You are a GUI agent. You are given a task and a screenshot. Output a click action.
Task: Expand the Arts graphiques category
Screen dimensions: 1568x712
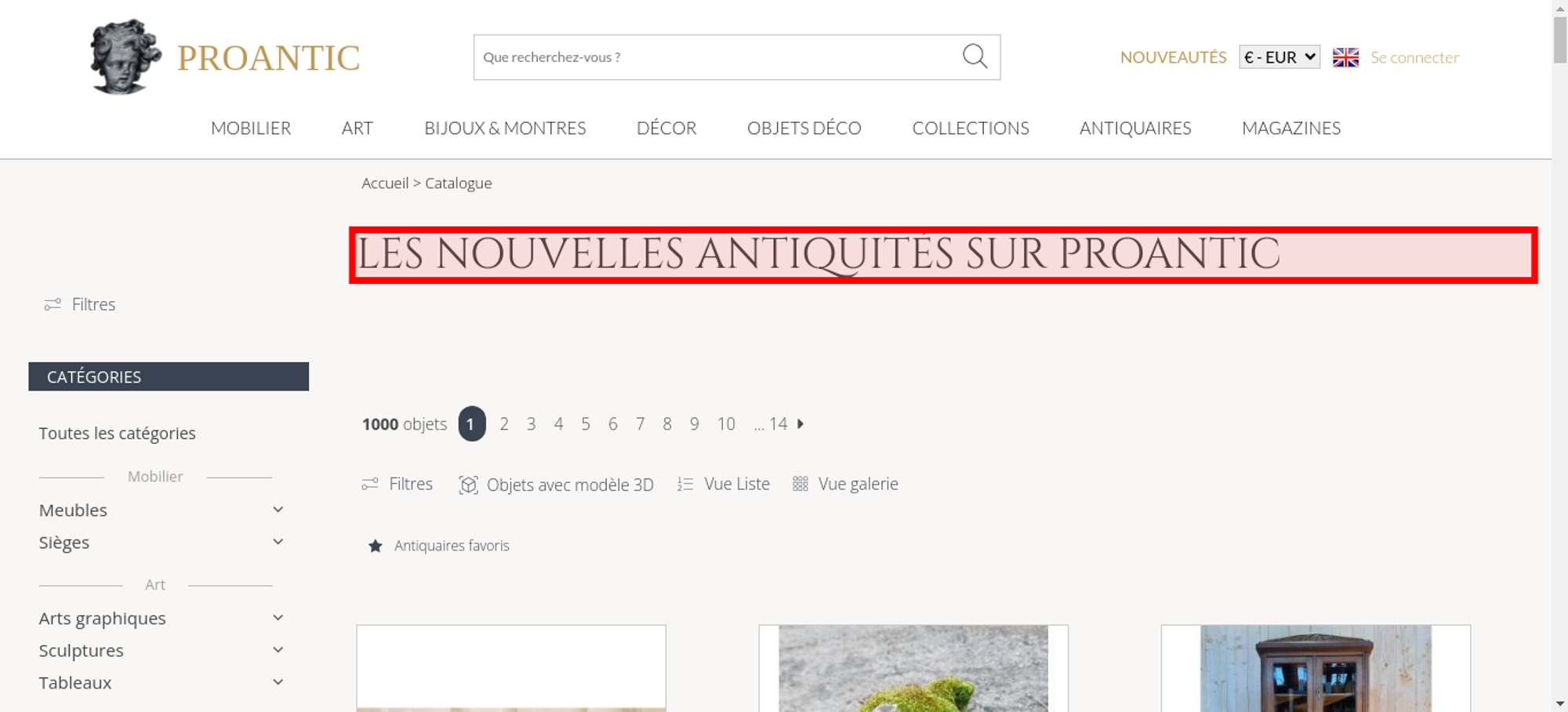pyautogui.click(x=278, y=618)
